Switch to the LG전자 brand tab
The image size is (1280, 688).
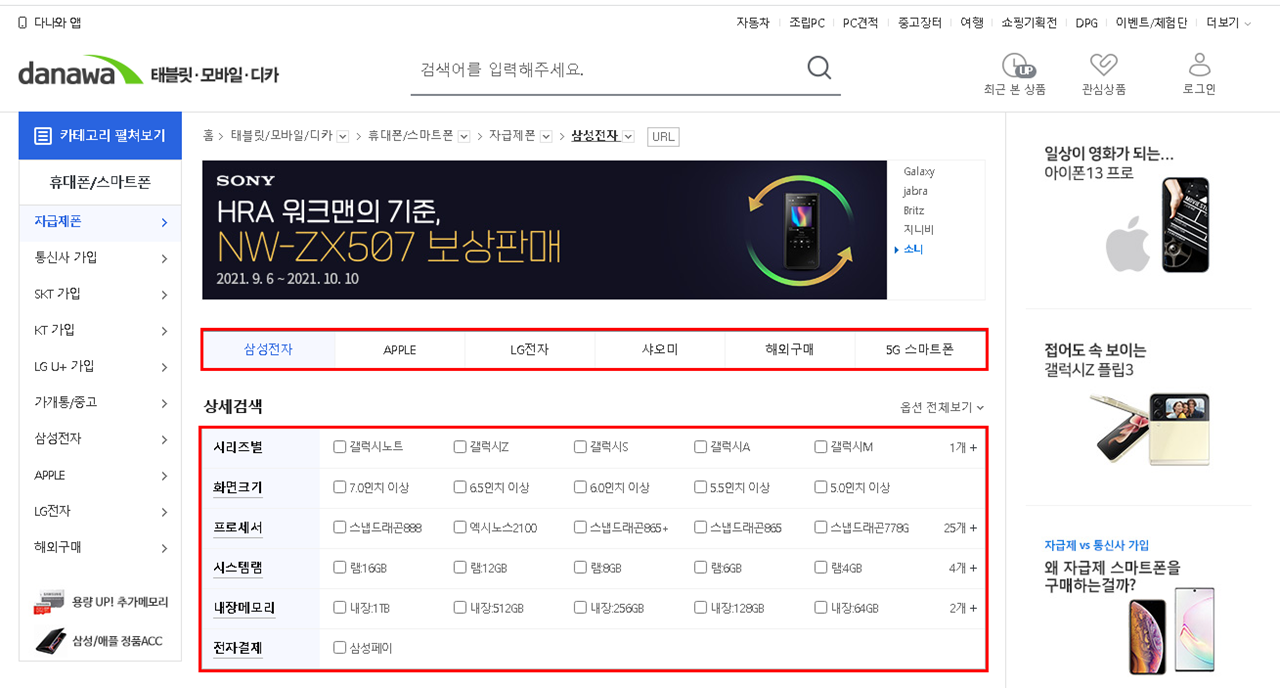[530, 350]
